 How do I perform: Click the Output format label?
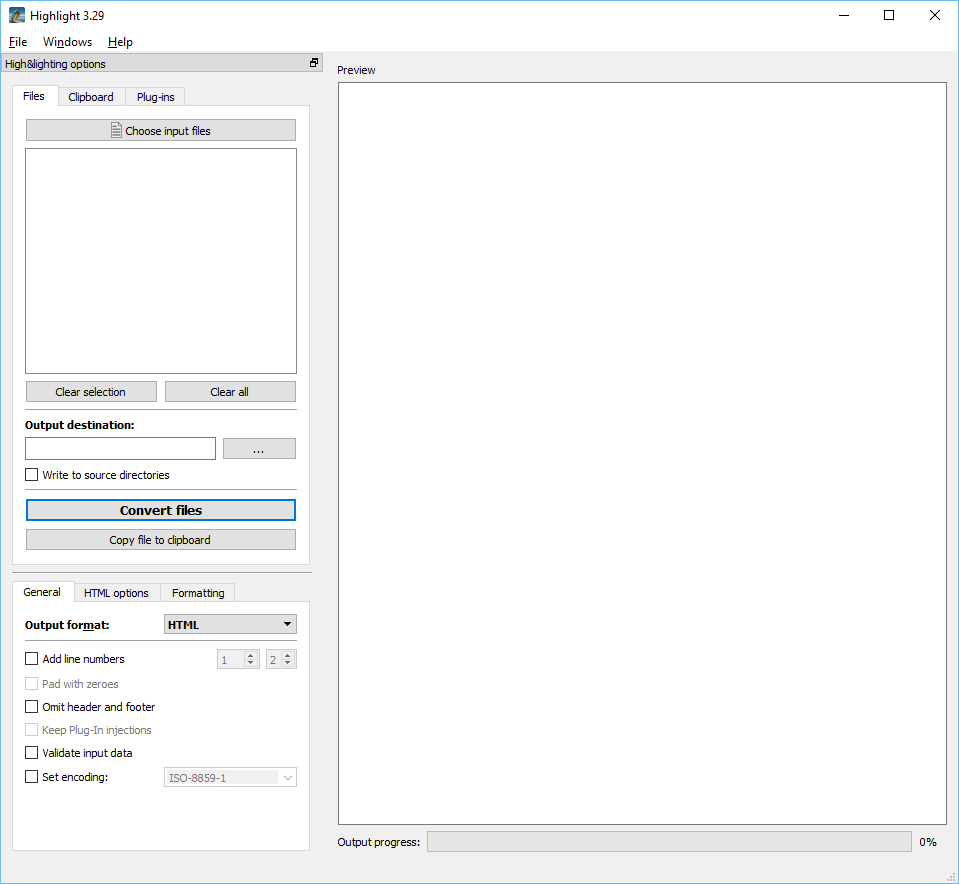(x=67, y=625)
